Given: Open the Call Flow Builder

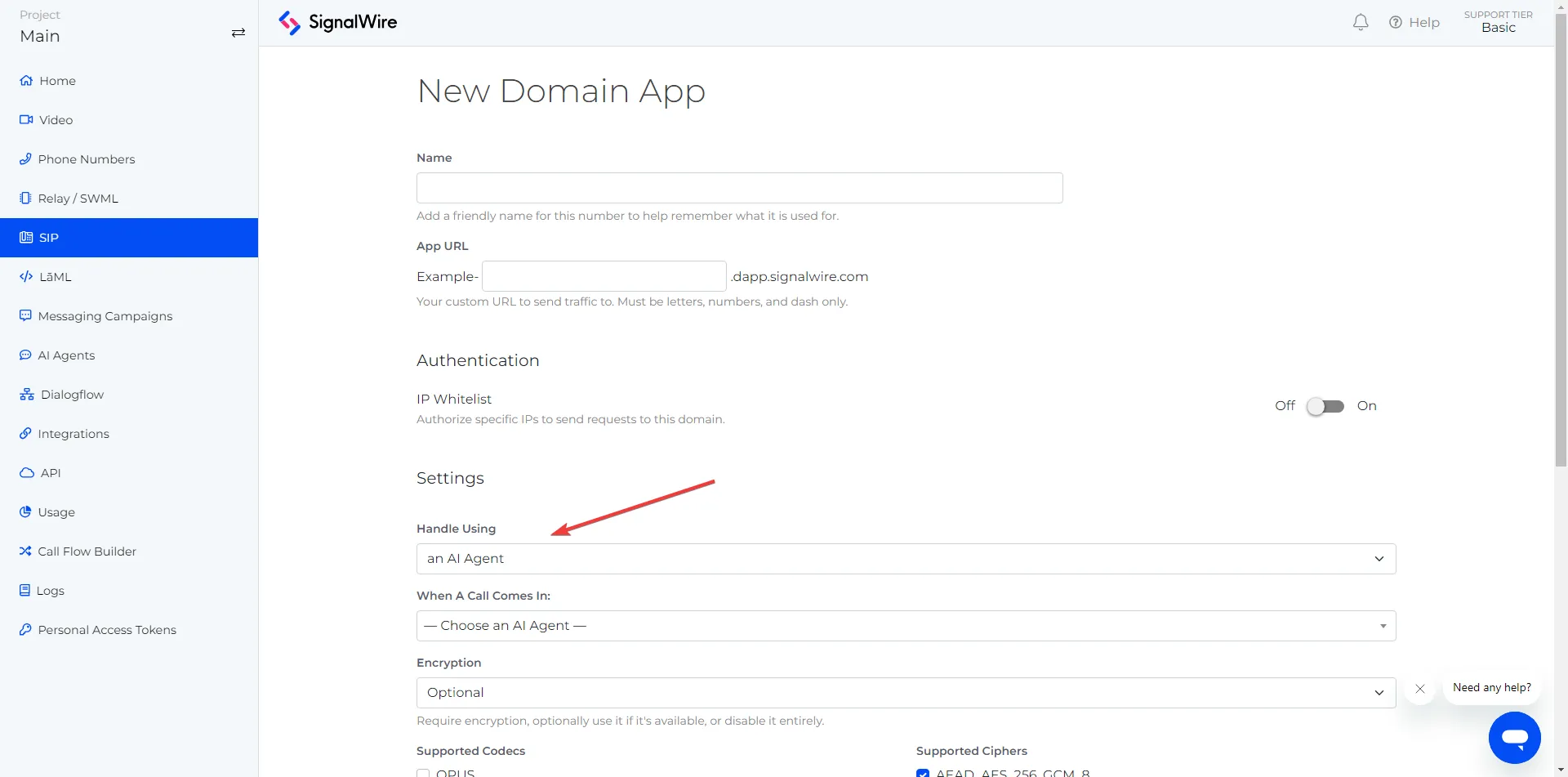Looking at the screenshot, I should pos(86,551).
